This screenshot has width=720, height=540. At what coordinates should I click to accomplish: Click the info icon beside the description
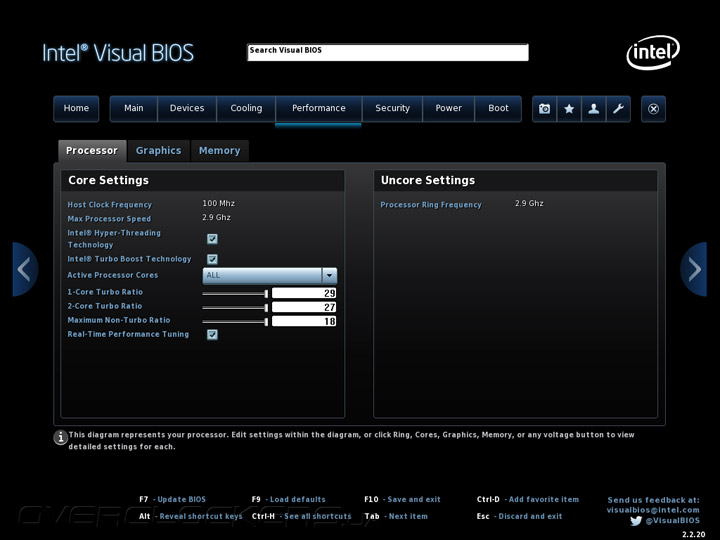[x=60, y=437]
